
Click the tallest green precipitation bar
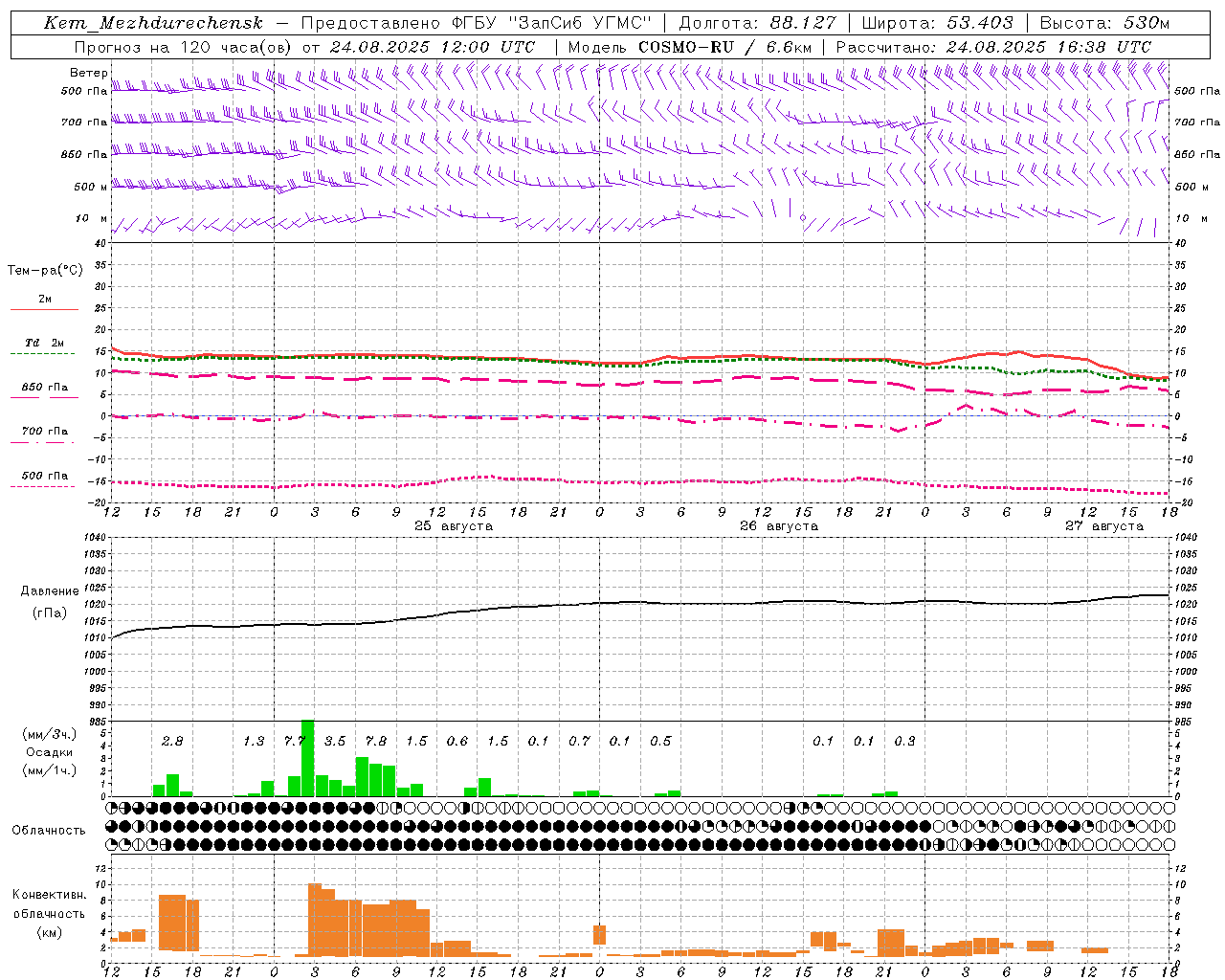(x=307, y=758)
